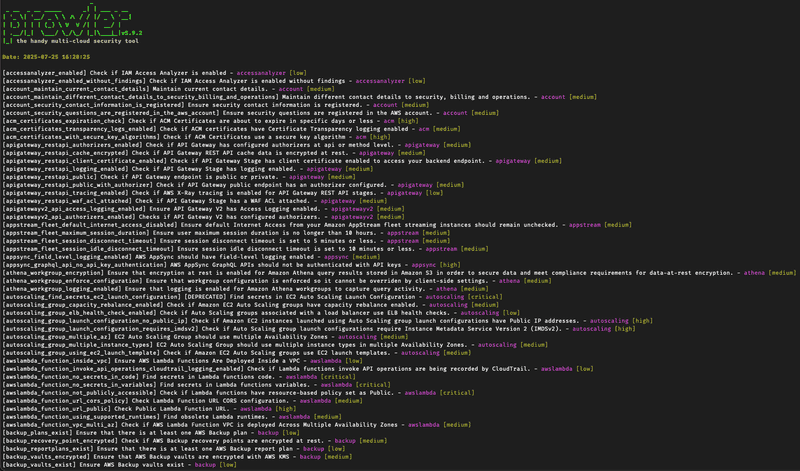Image resolution: width=800 pixels, height=471 pixels.
Task: Click [backup_vaults_encrypted] check name
Action: [x=46, y=457]
